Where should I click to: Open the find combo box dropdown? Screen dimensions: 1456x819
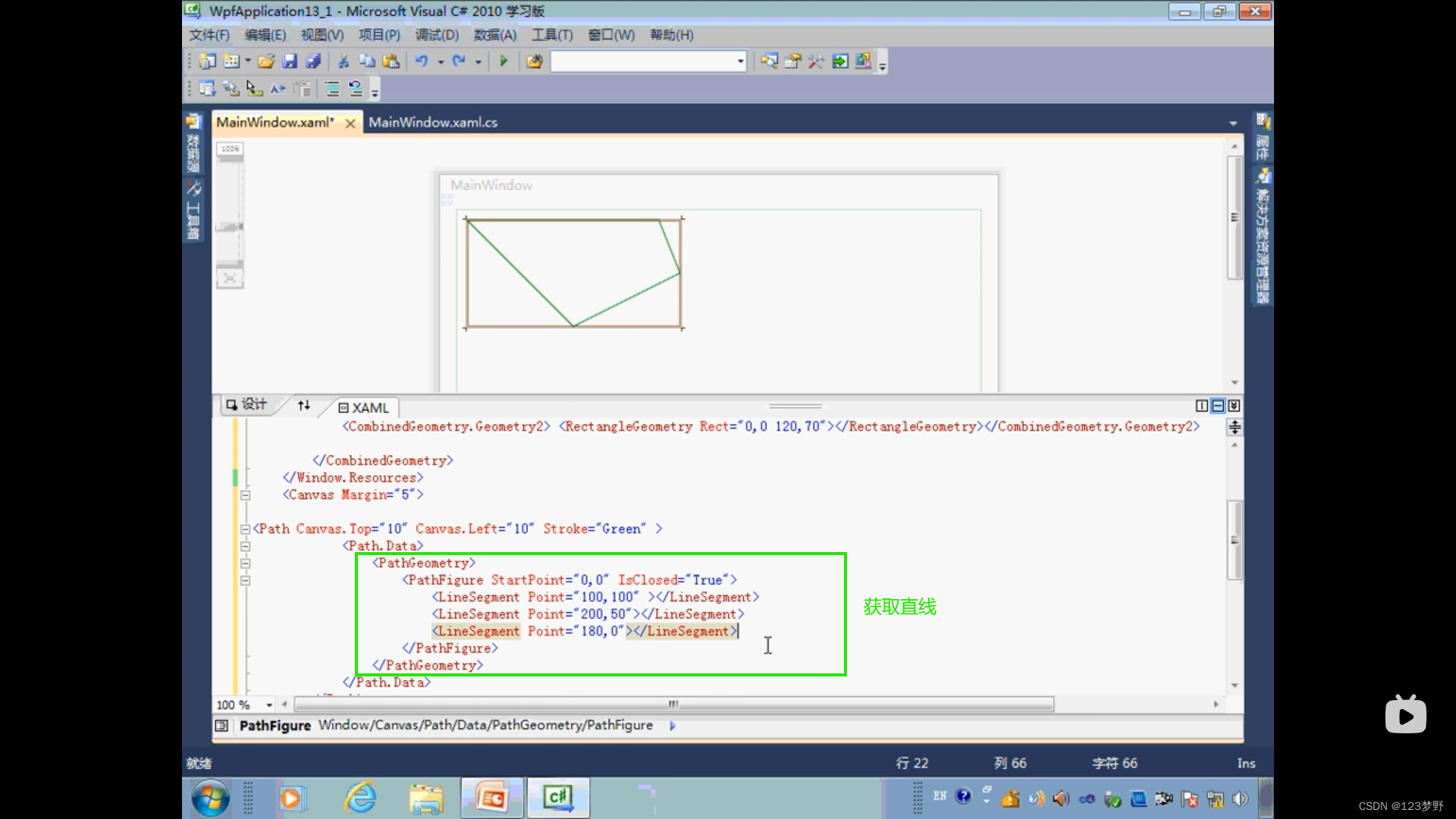click(x=740, y=61)
